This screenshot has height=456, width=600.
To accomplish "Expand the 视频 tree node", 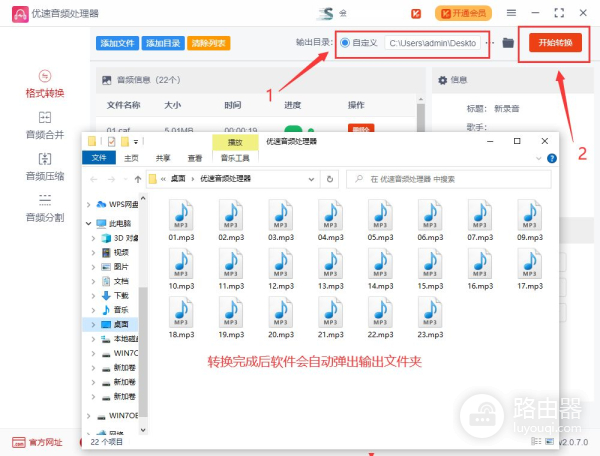I will [93, 252].
